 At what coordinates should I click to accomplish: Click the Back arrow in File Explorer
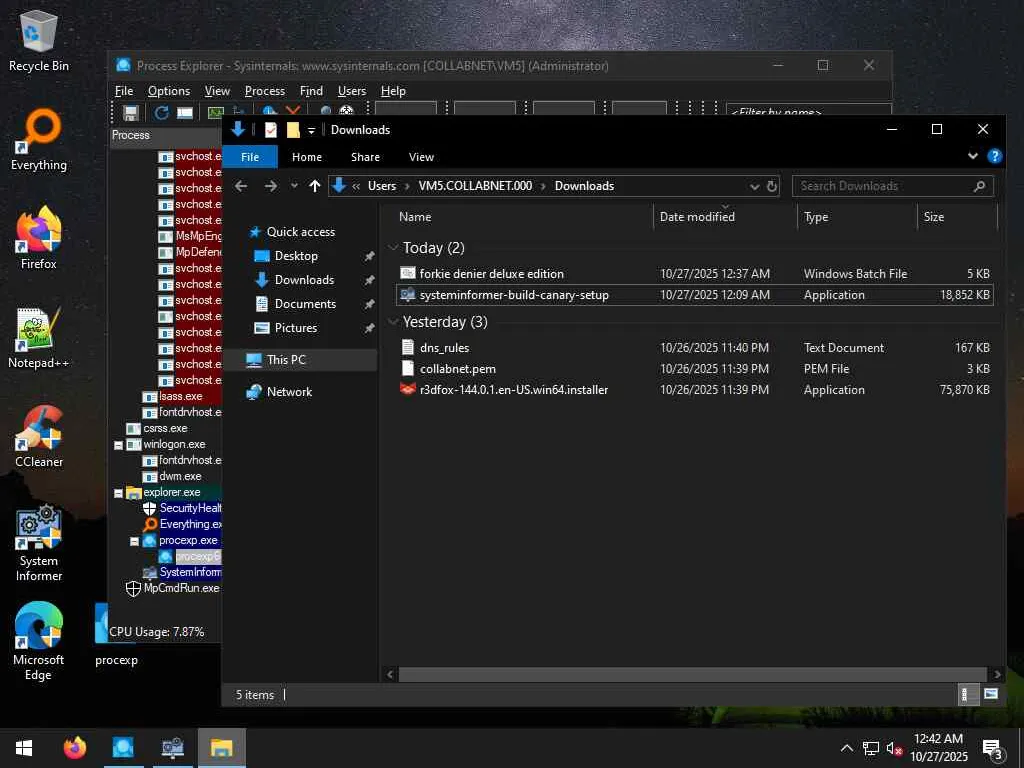coord(241,186)
